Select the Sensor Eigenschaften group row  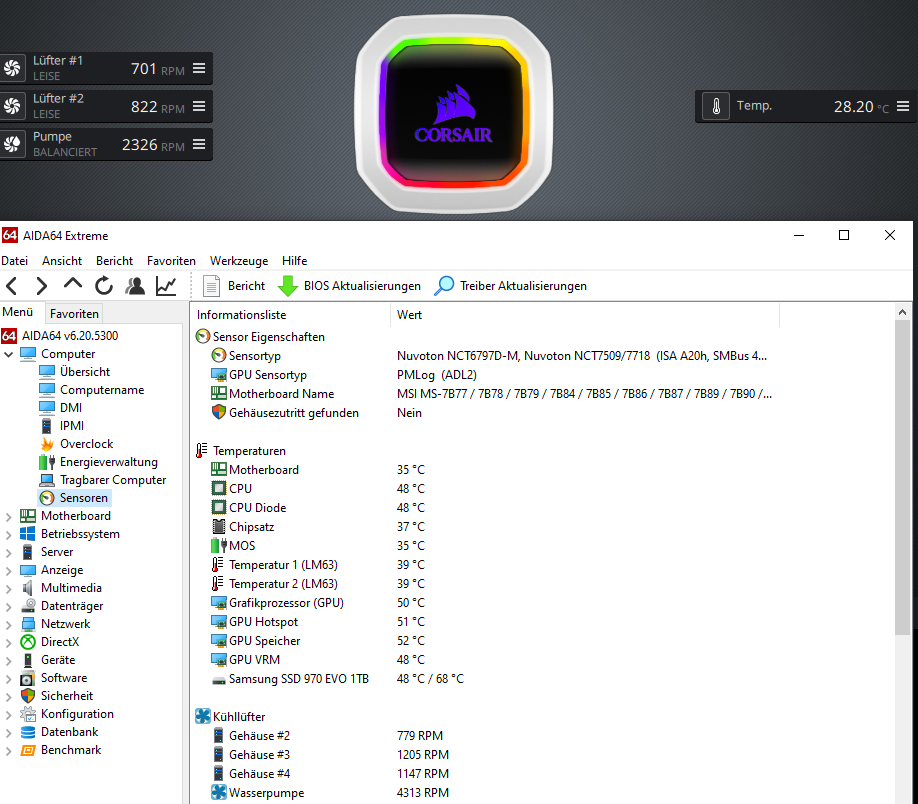[260, 337]
